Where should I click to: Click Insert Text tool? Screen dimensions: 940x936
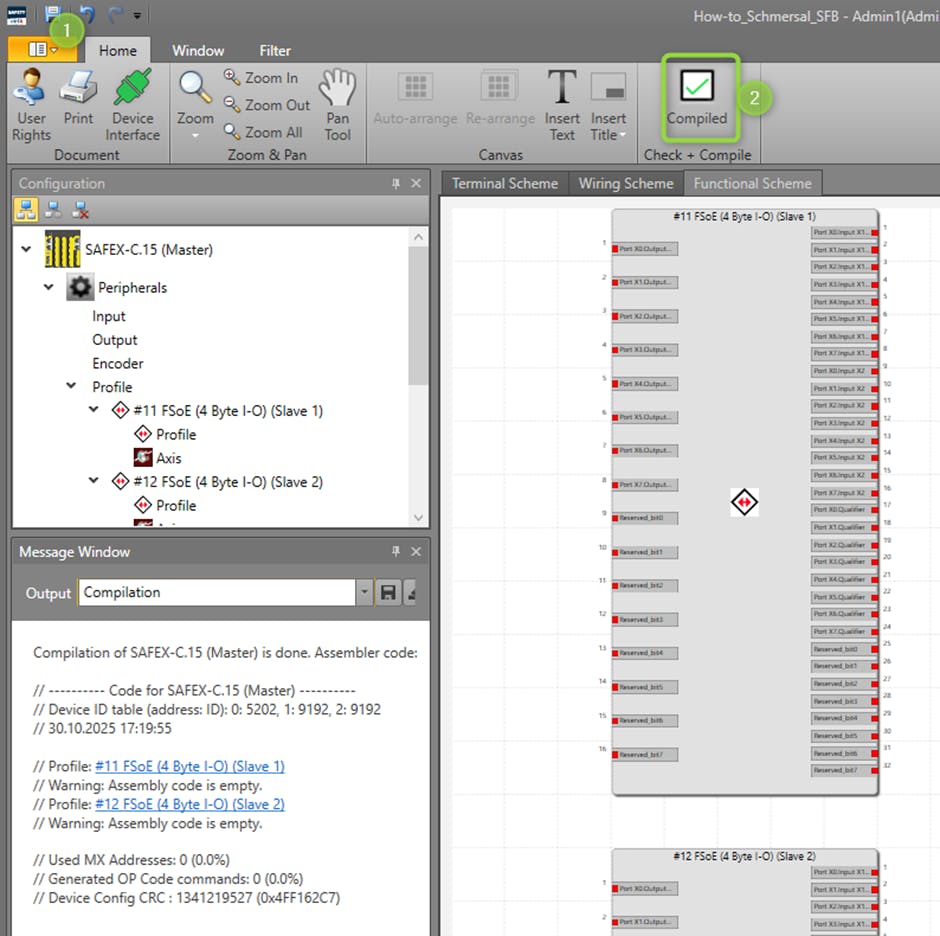562,105
